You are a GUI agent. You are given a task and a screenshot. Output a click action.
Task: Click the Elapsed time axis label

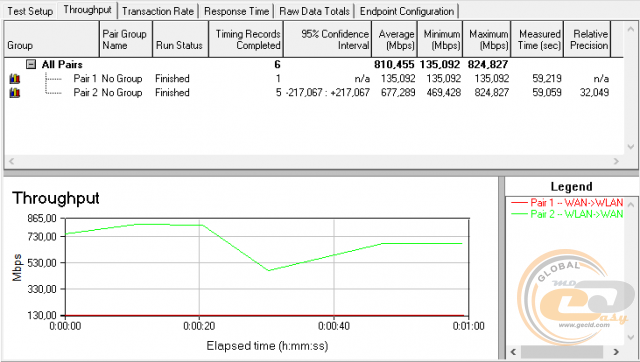click(x=267, y=346)
